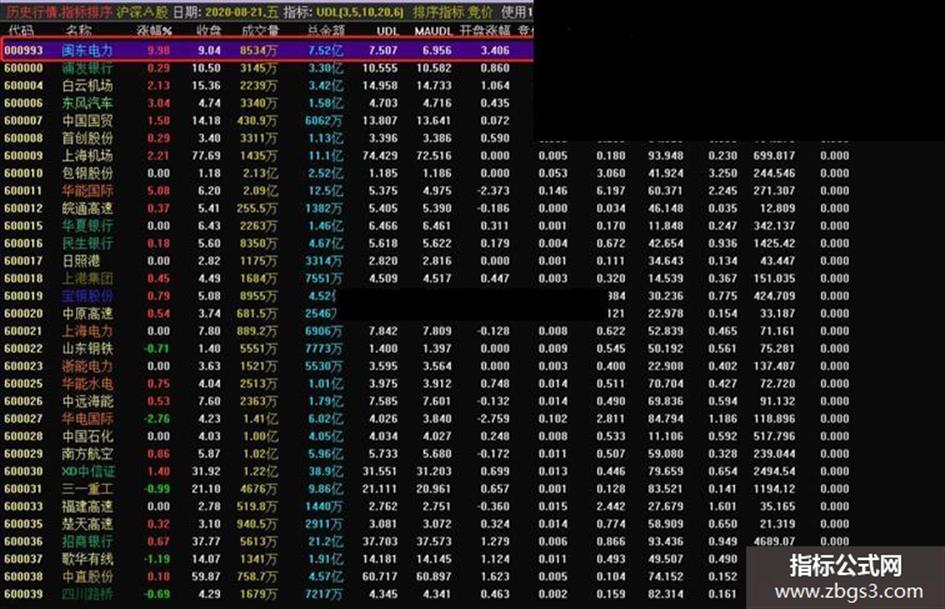Select stock 楚天高速
Viewport: 945px width, 609px height.
[x=87, y=524]
